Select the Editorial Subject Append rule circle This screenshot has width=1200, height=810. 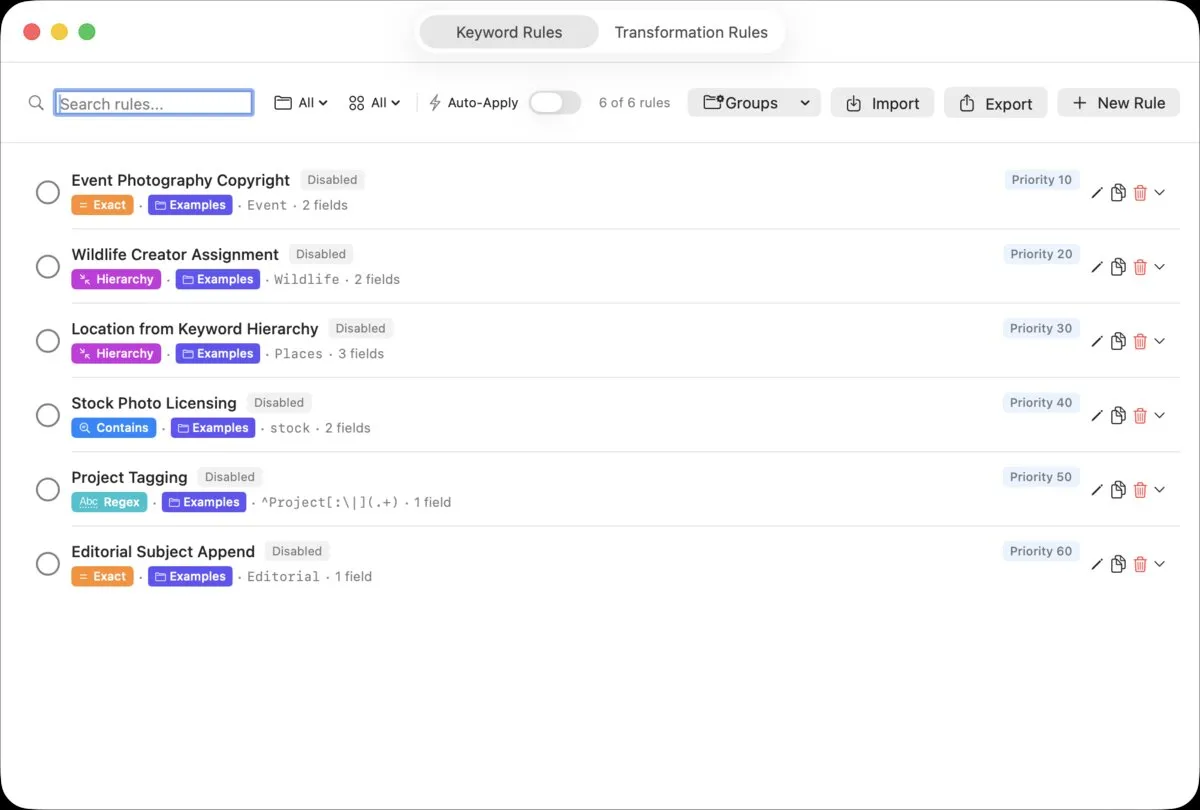[47, 564]
